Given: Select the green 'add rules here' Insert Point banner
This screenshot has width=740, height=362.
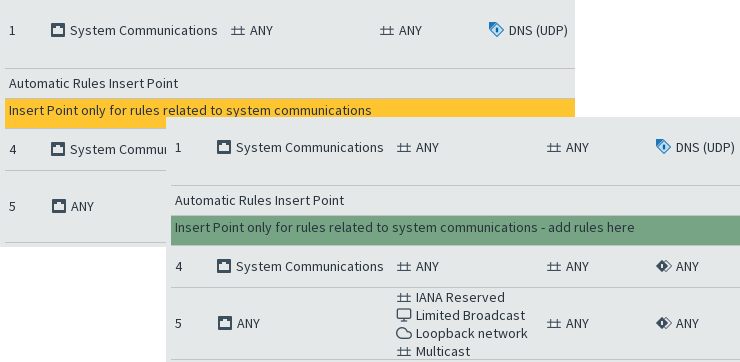Looking at the screenshot, I should (455, 228).
